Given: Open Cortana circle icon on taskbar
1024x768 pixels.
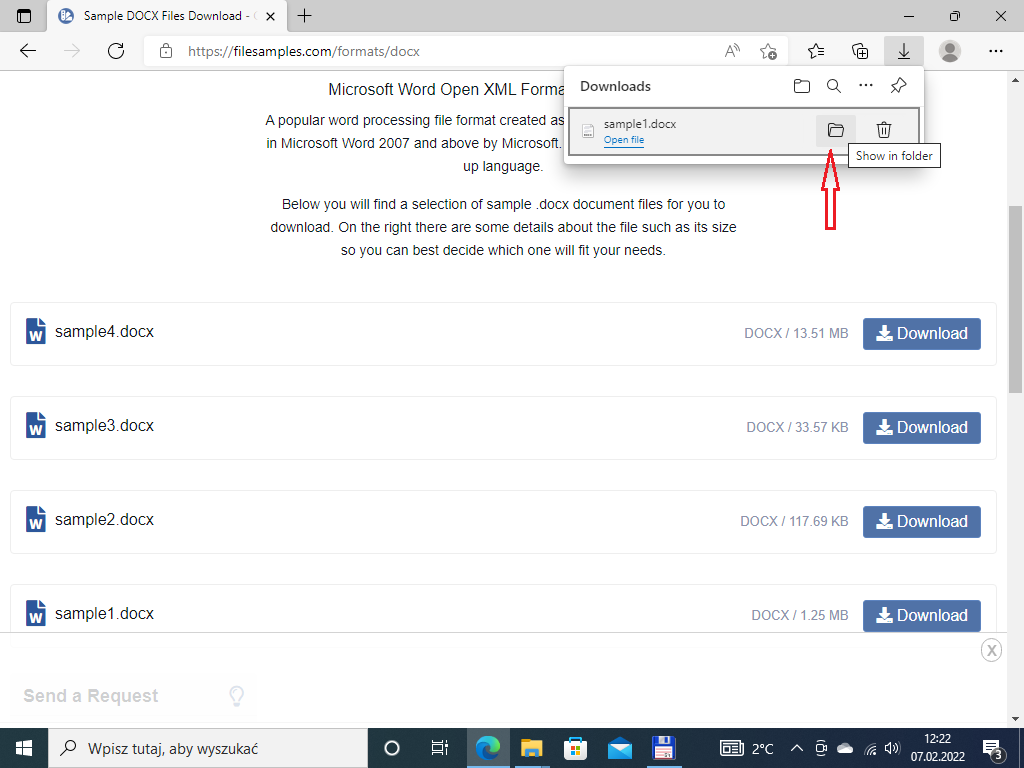Looking at the screenshot, I should click(392, 748).
